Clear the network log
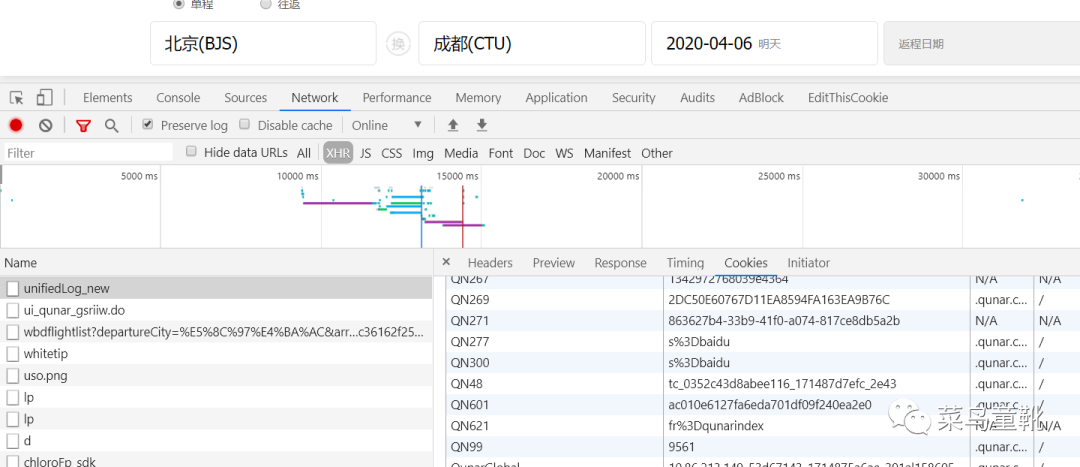 pos(45,125)
